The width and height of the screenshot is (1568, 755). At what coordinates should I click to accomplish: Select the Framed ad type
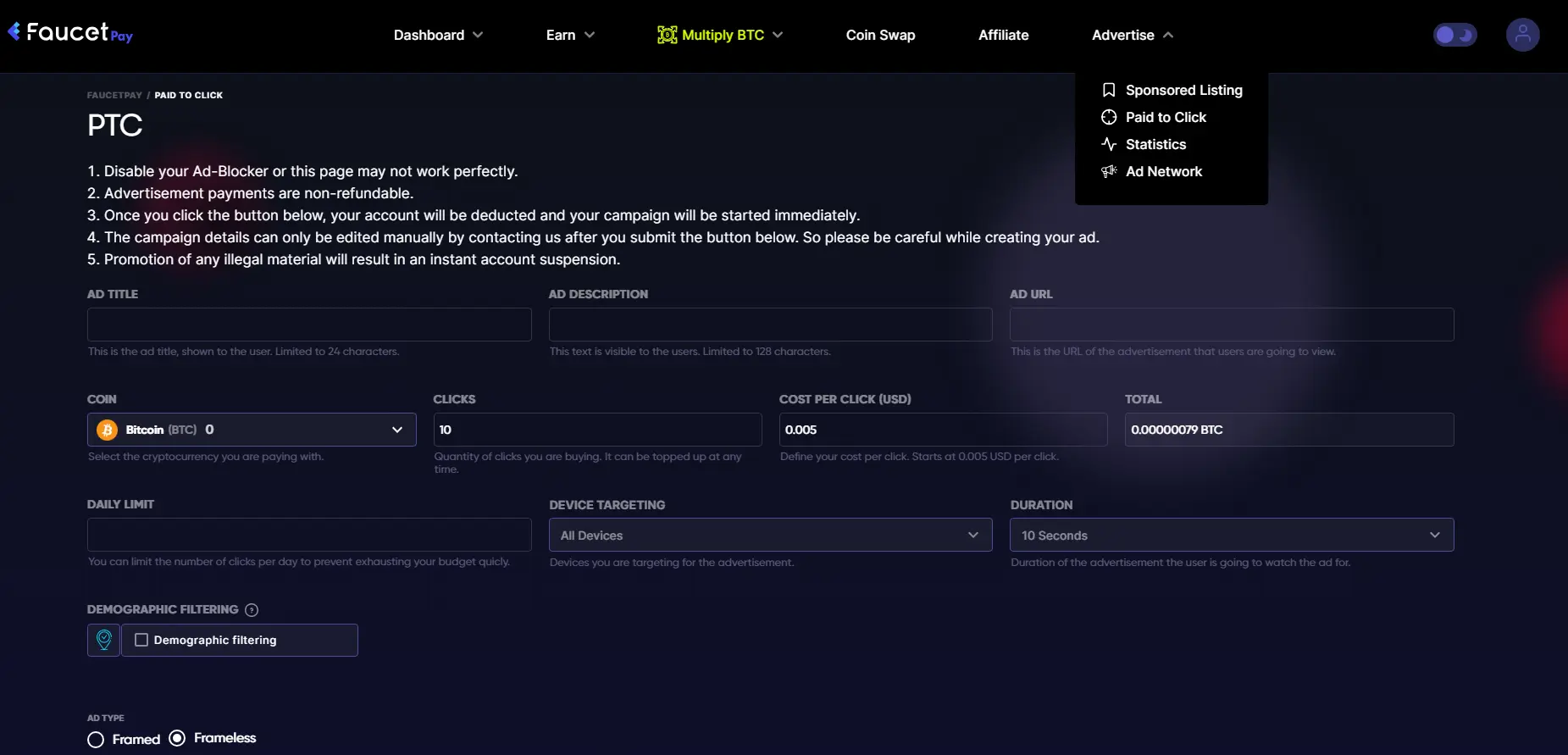pos(96,740)
